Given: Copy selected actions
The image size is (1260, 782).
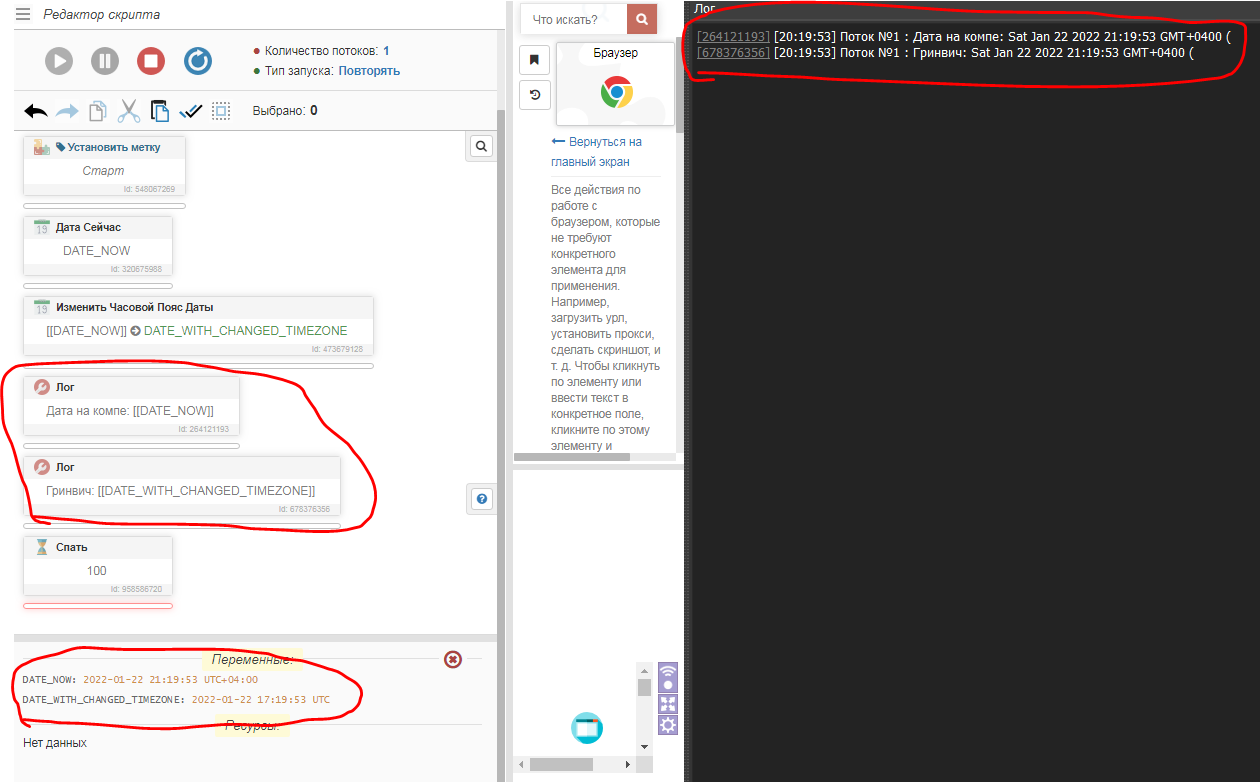Looking at the screenshot, I should 98,111.
